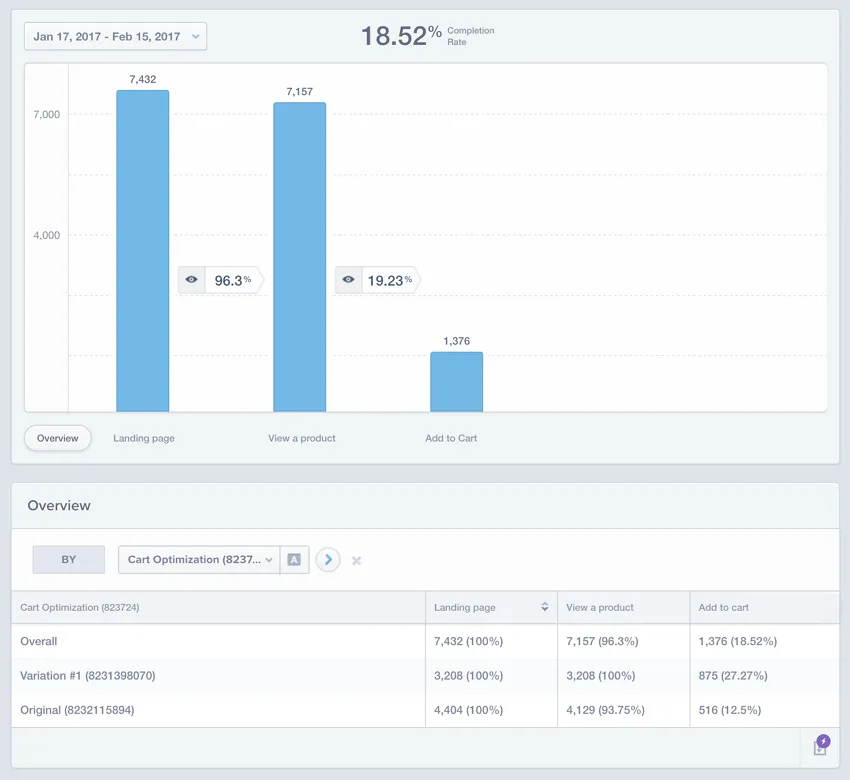
Task: Open the date range dropdown
Action: pos(115,36)
